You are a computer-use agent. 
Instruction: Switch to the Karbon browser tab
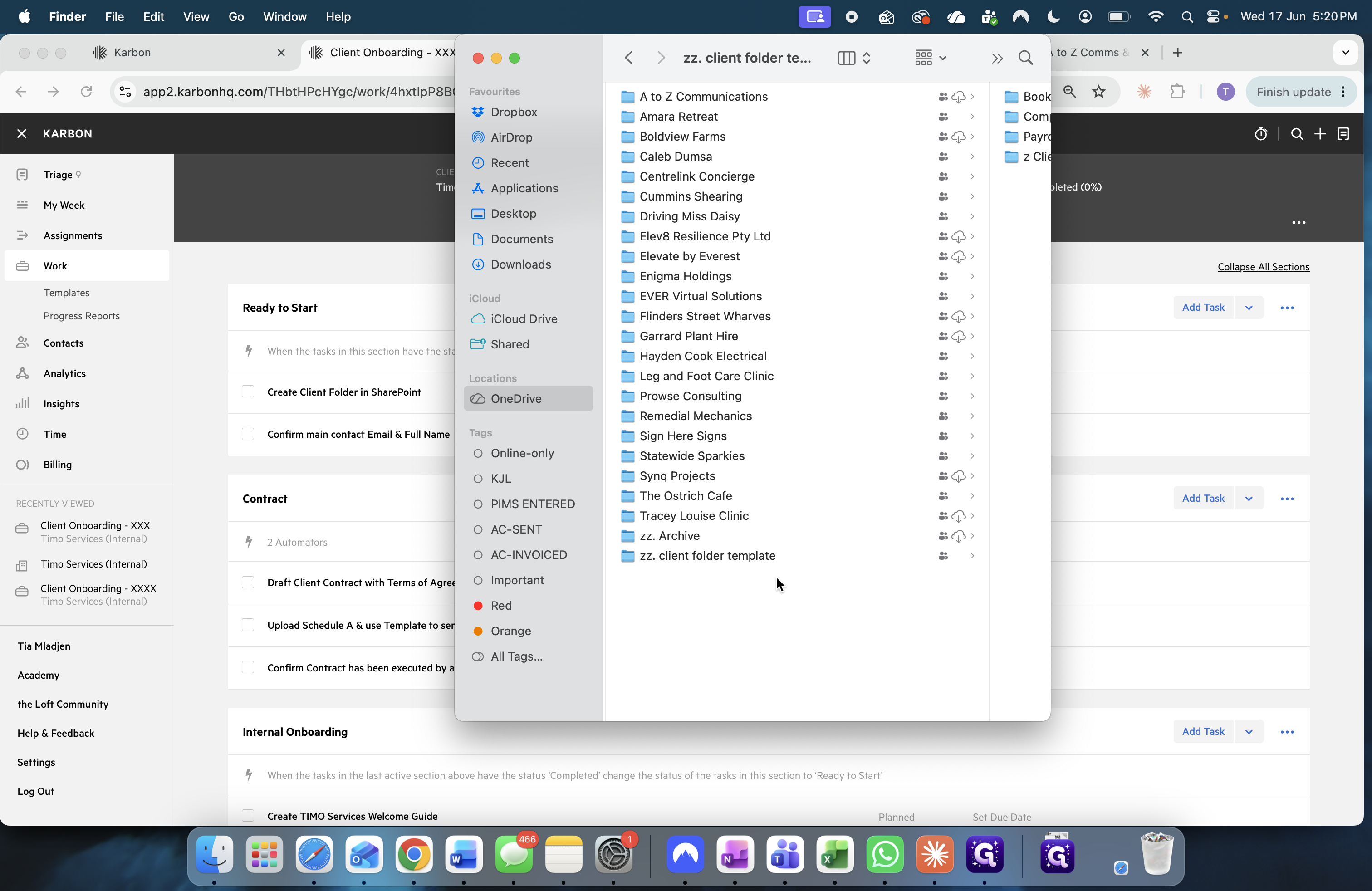coord(190,53)
